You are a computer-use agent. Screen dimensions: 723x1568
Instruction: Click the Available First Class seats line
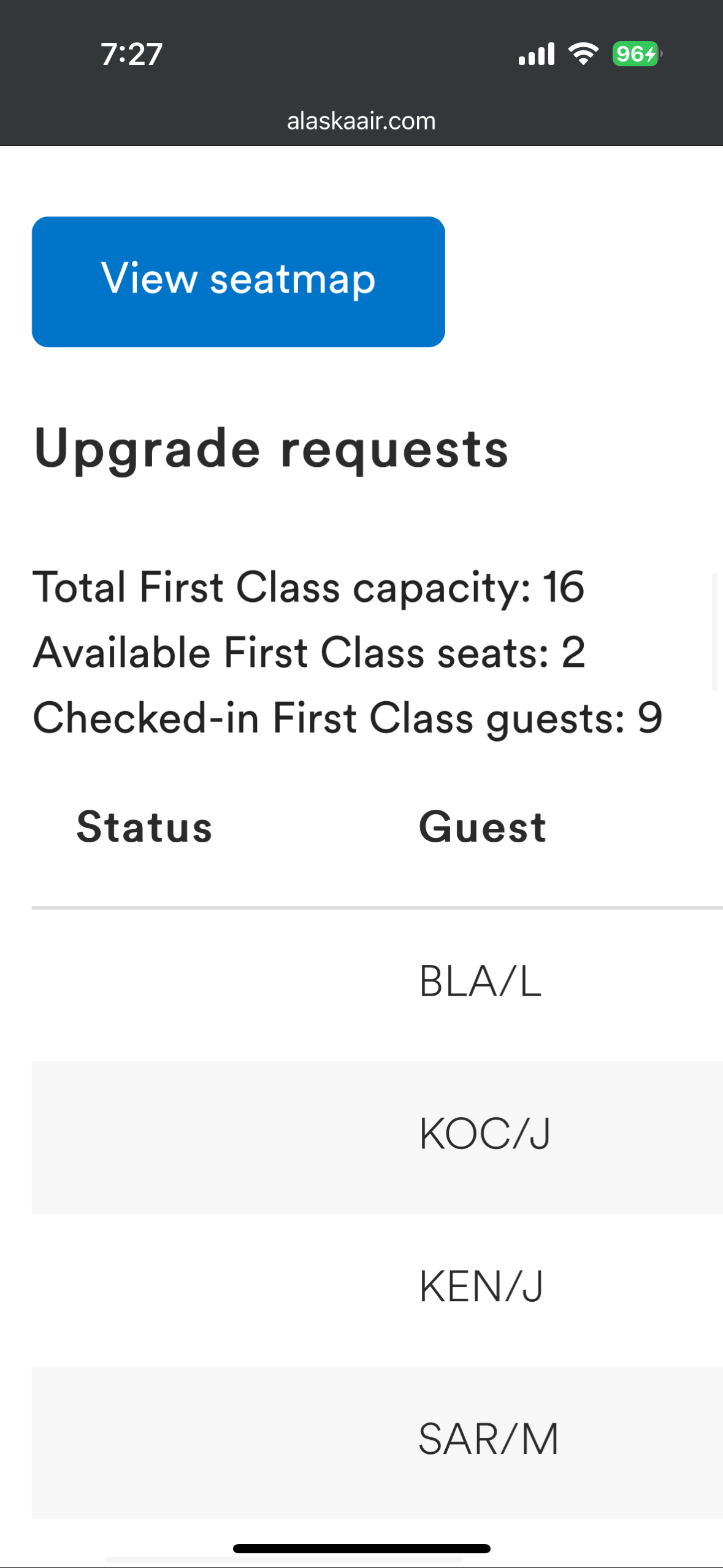point(309,652)
